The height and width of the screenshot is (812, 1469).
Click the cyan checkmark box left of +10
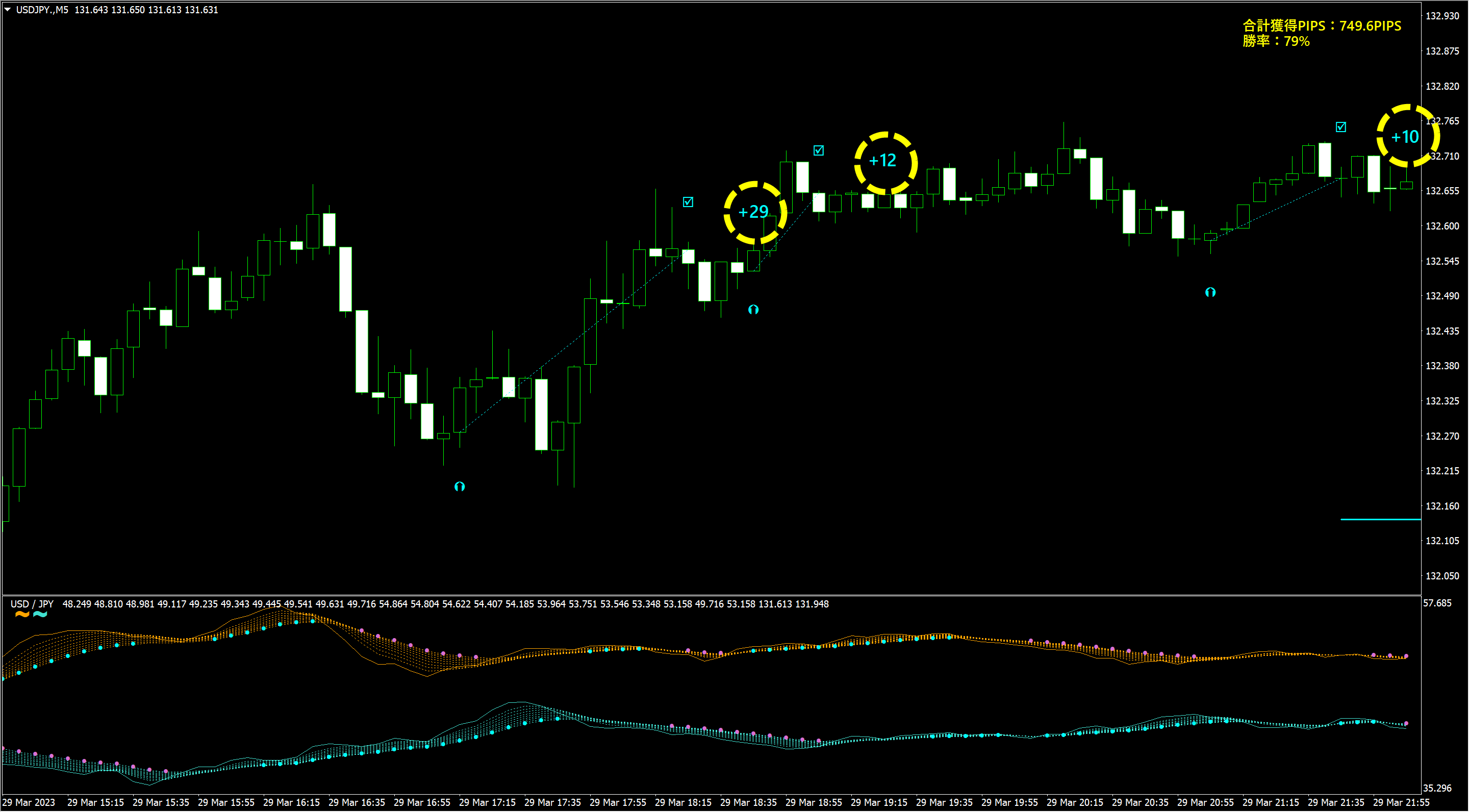pos(1340,127)
